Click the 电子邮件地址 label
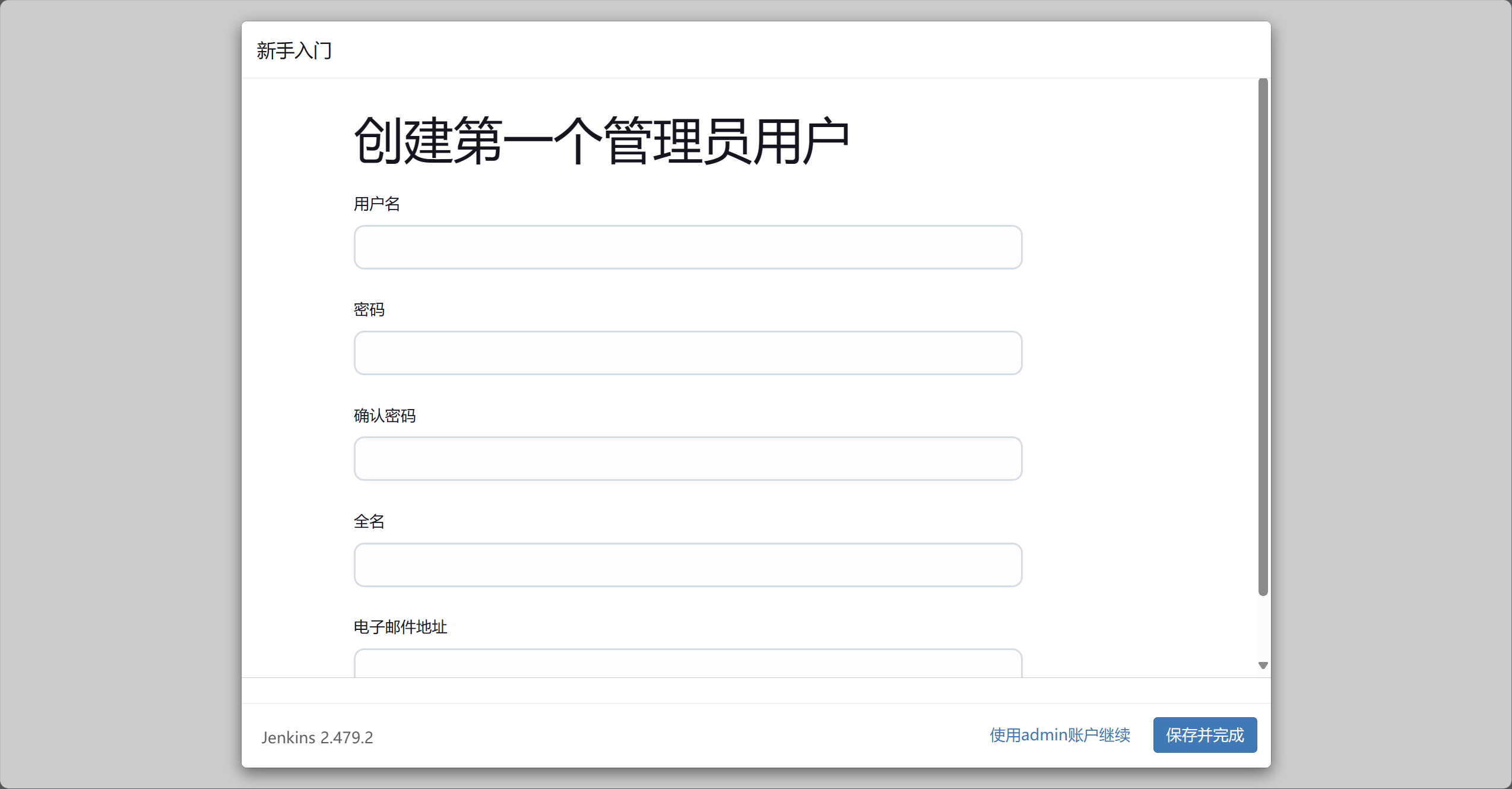 coord(400,627)
